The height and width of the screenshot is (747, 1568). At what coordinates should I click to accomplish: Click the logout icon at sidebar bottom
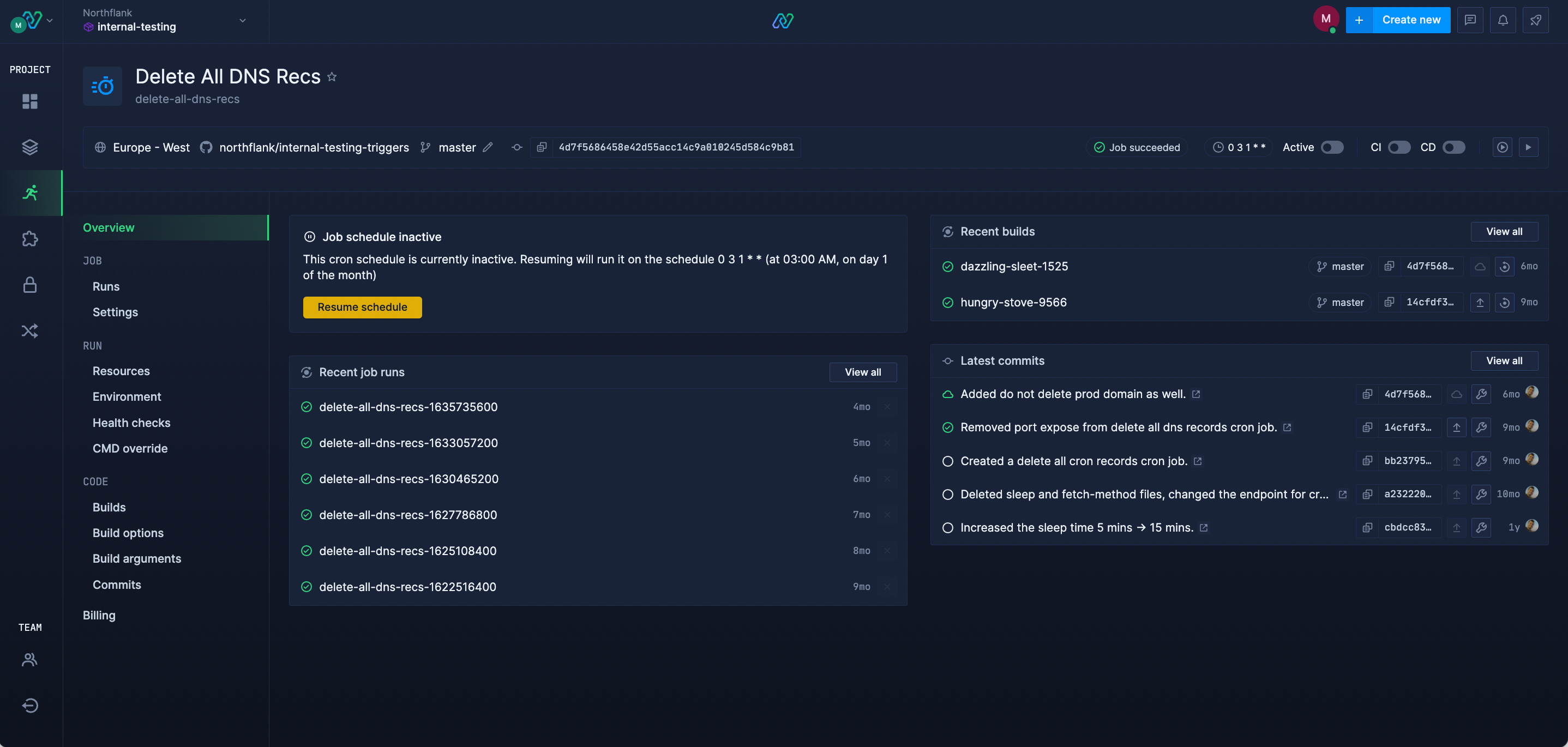point(30,705)
